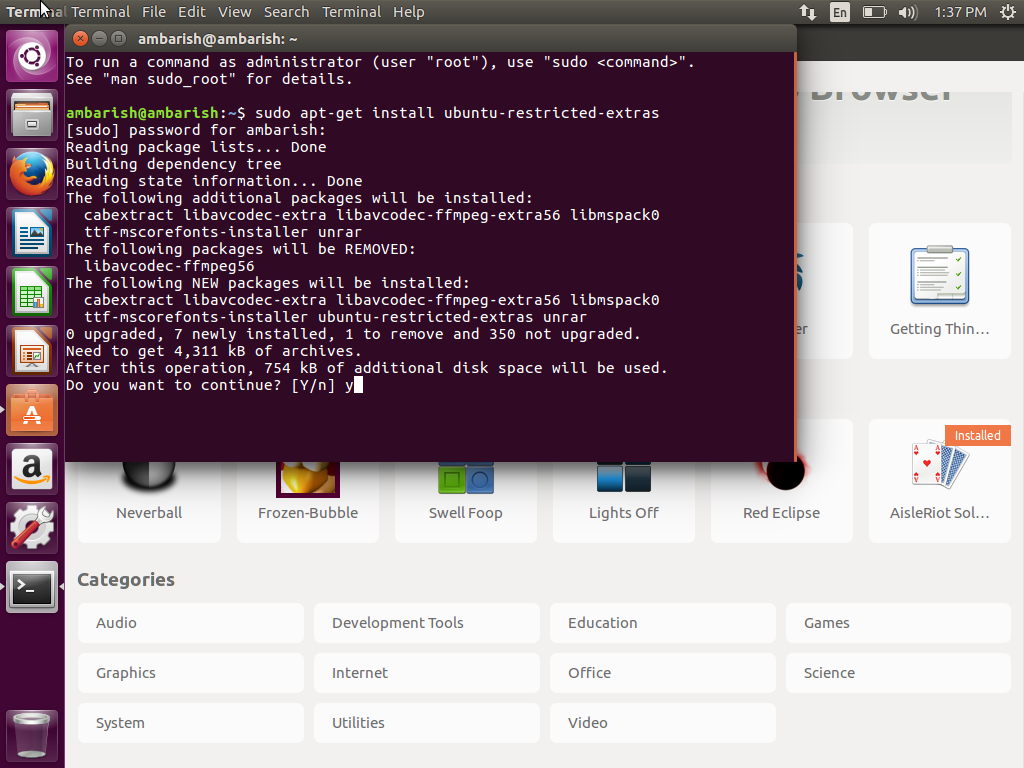1024x768 pixels.
Task: Open the AisleRiot Solitaire card
Action: [940, 481]
